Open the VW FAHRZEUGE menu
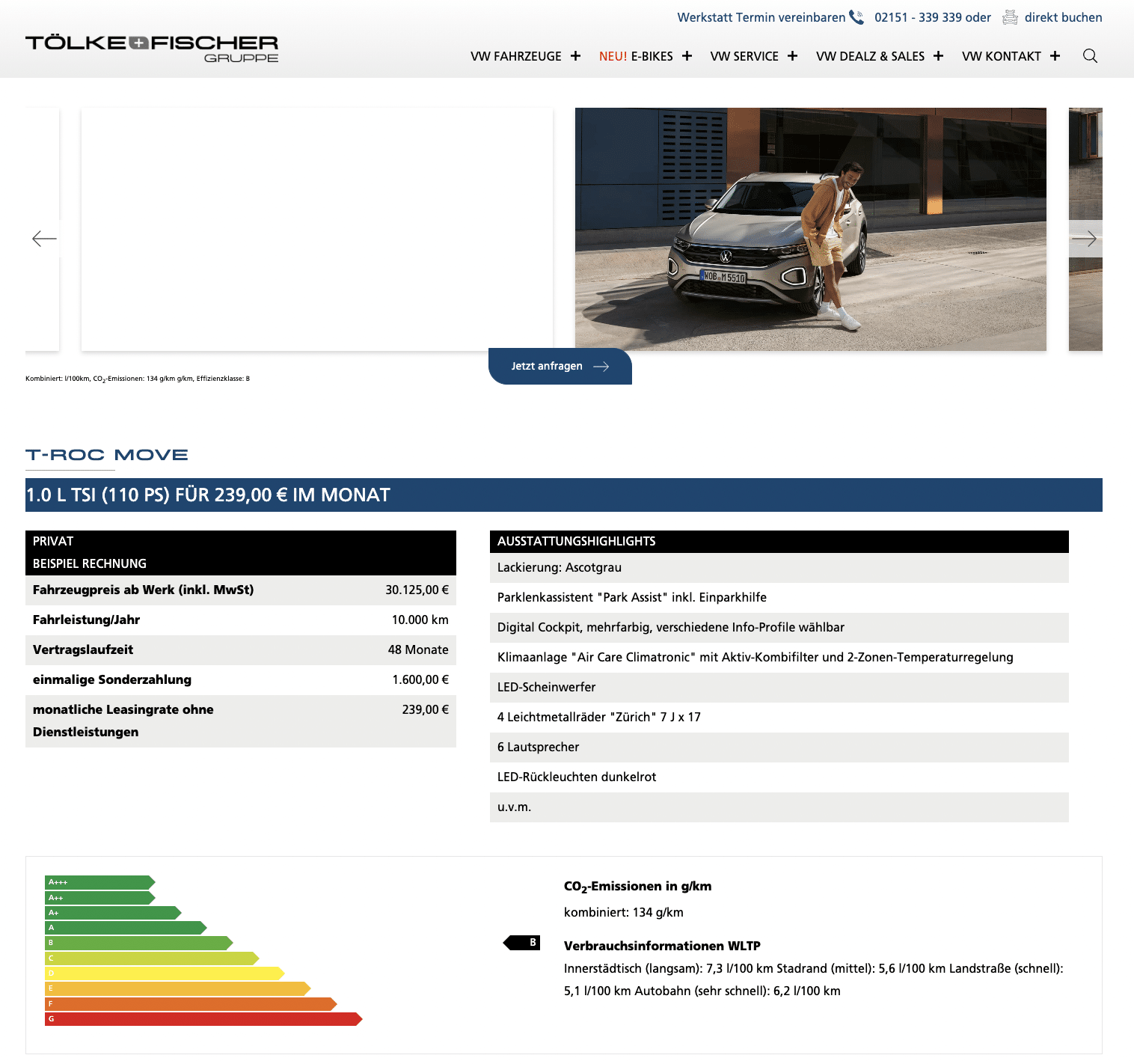The height and width of the screenshot is (1064, 1134). (x=516, y=56)
